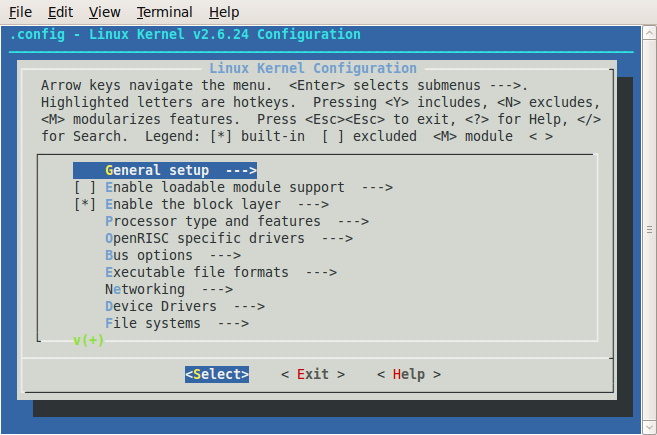Click the <Select> button

(x=217, y=374)
